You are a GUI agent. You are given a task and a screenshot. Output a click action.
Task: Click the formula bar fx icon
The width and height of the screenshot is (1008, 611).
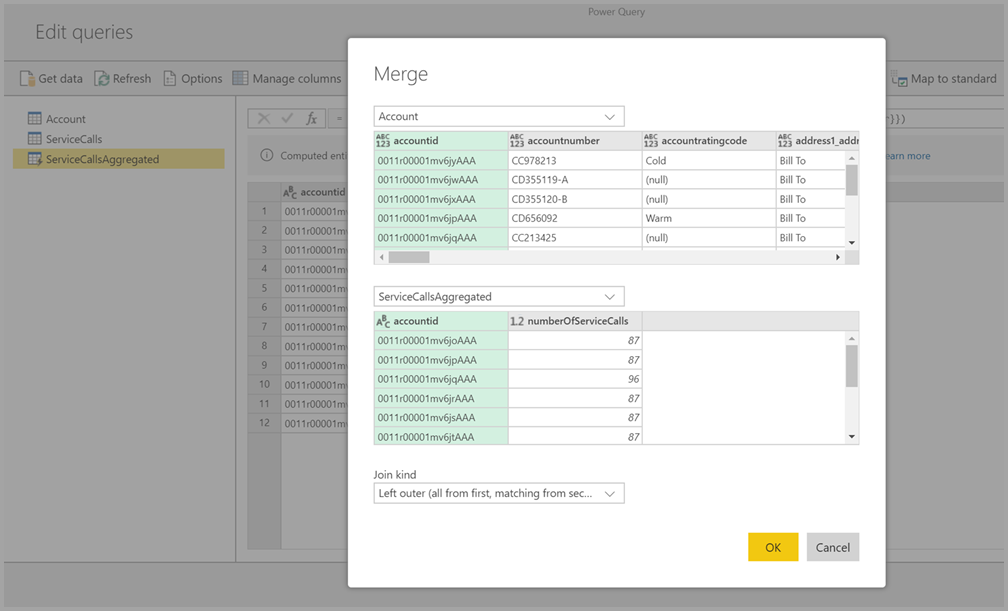pyautogui.click(x=311, y=118)
